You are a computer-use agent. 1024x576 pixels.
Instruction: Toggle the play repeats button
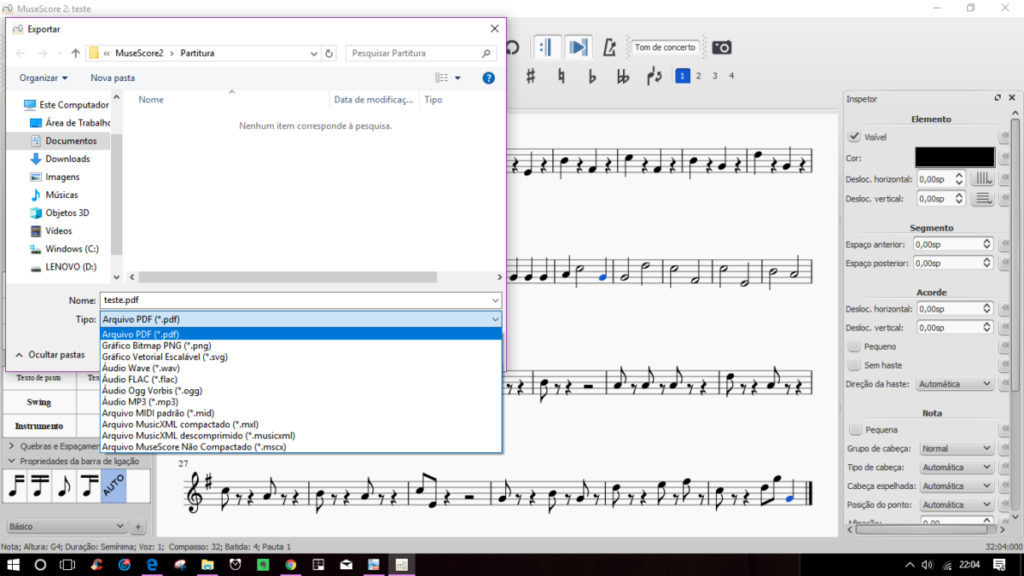[545, 47]
